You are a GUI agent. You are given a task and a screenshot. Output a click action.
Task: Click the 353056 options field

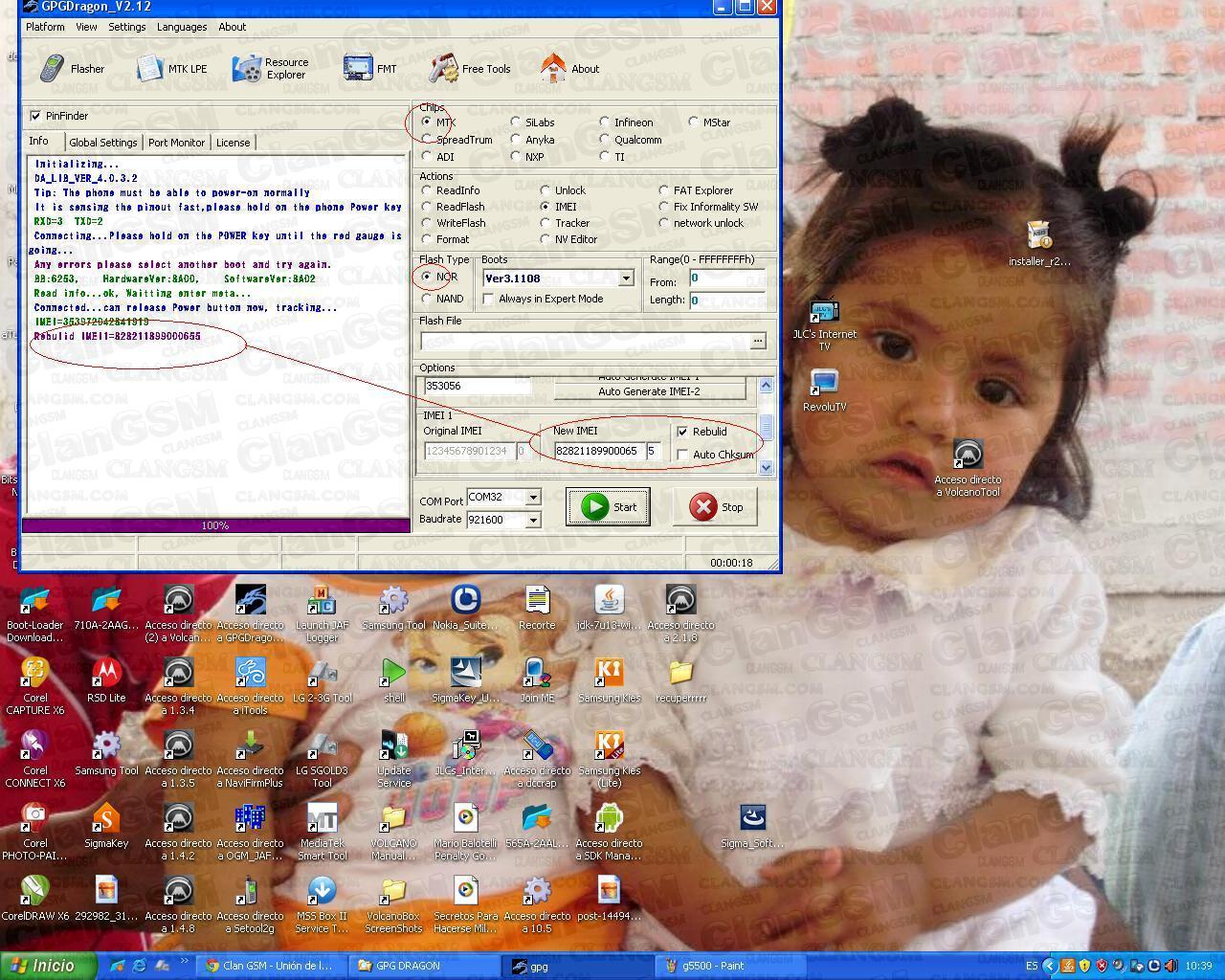[477, 386]
